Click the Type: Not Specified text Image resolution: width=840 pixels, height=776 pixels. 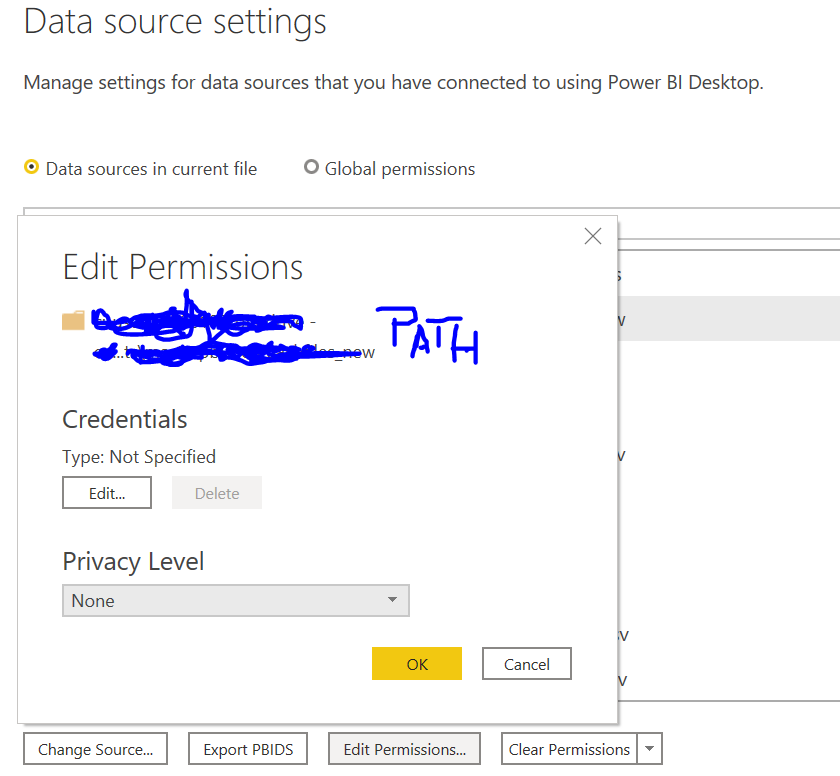[139, 457]
